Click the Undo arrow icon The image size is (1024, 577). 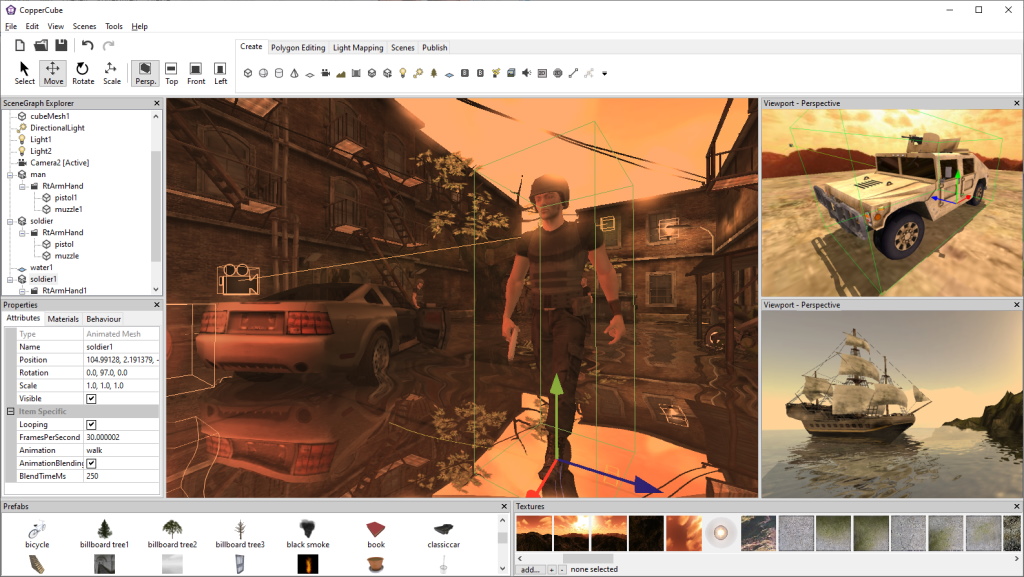click(x=88, y=45)
